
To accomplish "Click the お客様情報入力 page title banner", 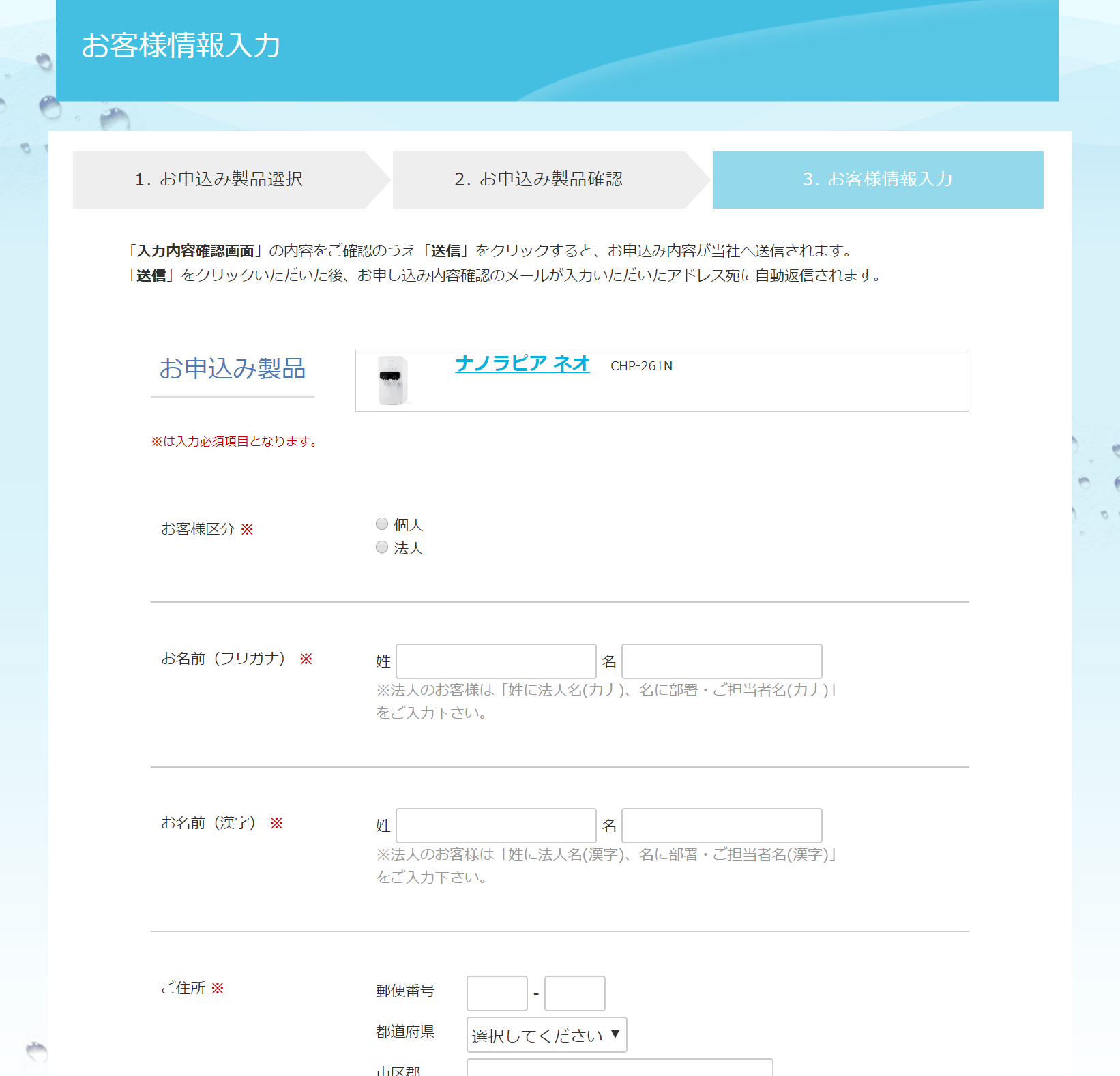I will point(181,46).
